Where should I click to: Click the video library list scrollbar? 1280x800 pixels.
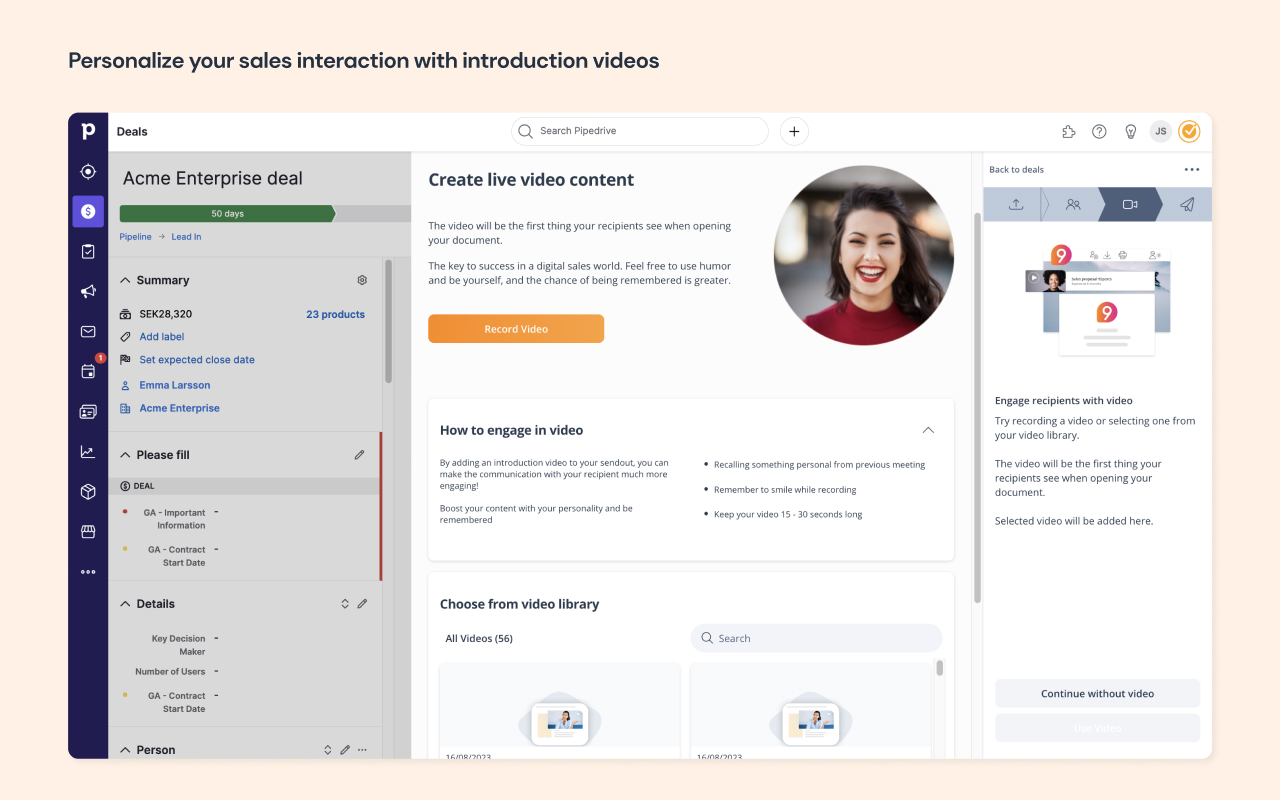939,668
